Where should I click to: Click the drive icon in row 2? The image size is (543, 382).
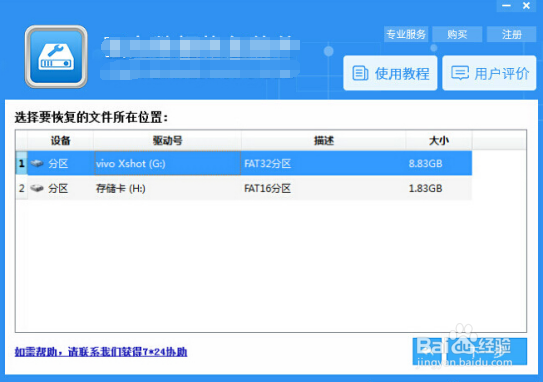(37, 188)
